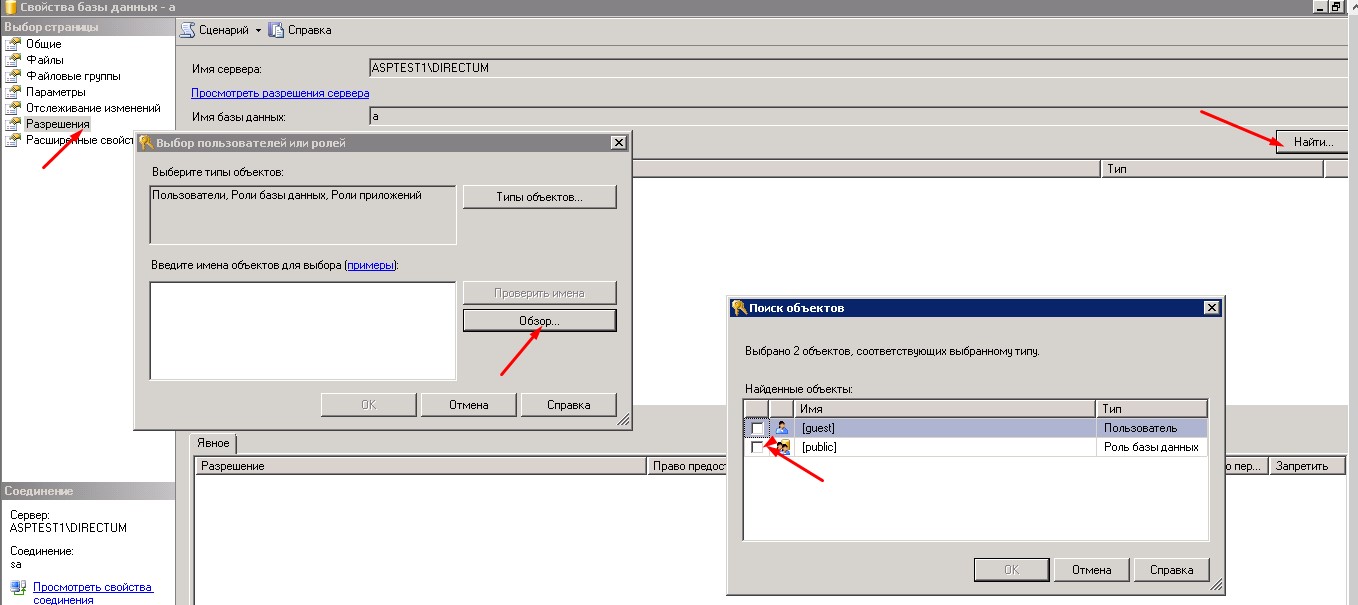This screenshot has width=1358, height=605.
Task: Click the public database role icon
Action: pos(782,447)
